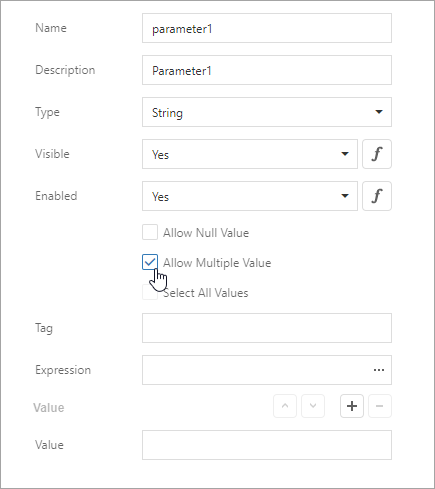Move value up with the up arrow

click(285, 406)
